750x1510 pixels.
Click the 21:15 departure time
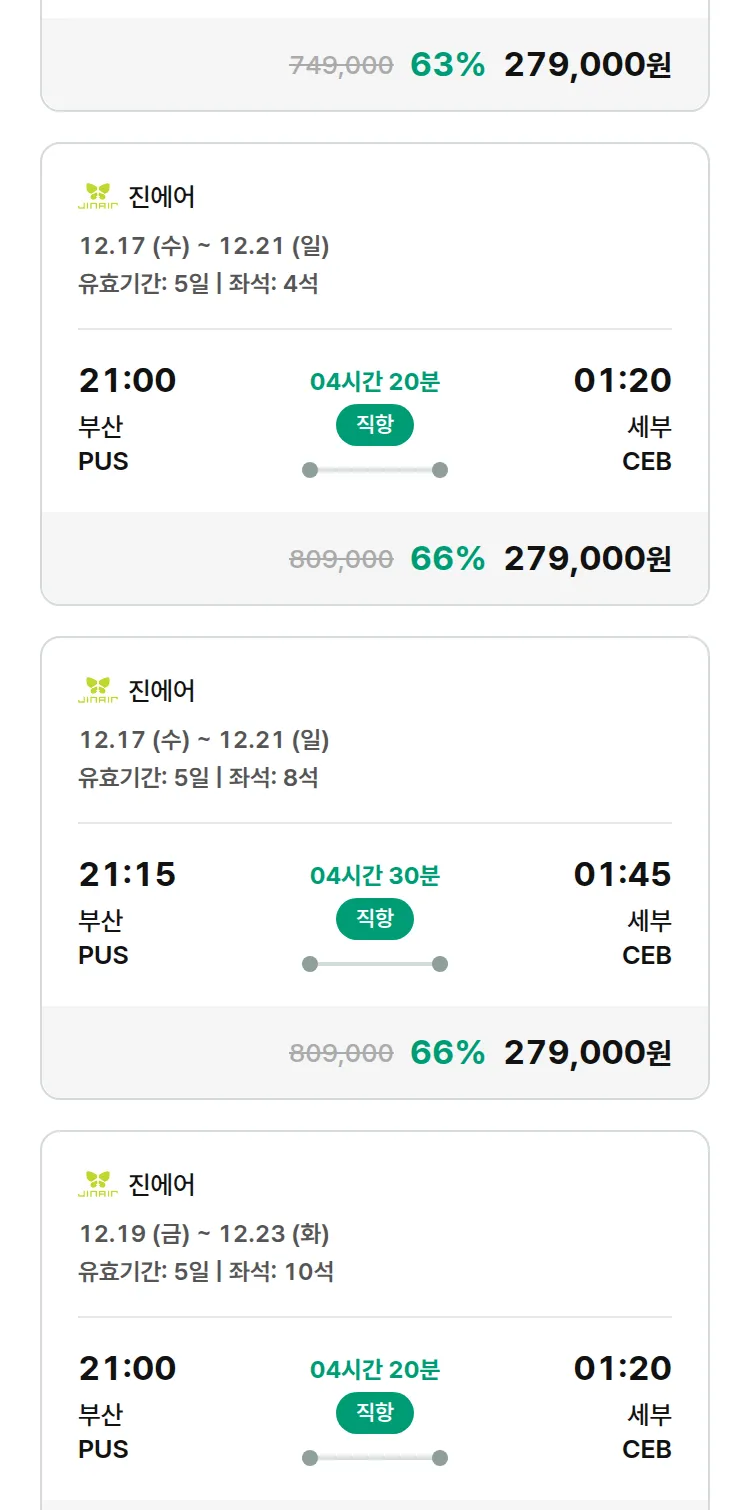[127, 875]
